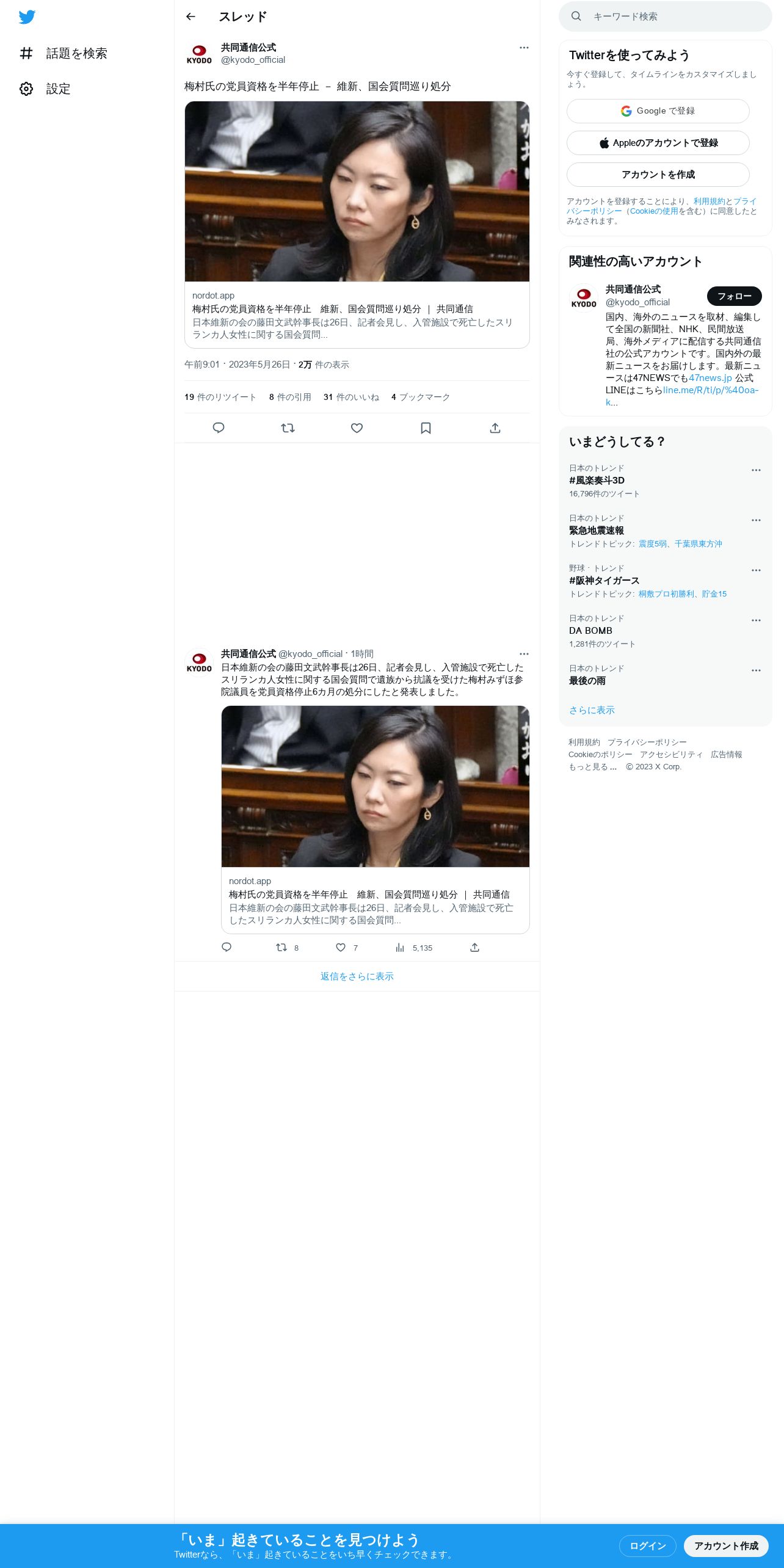This screenshot has height=1568, width=784.
Task: Click アカウントを作成 in sidebar
Action: tap(658, 175)
